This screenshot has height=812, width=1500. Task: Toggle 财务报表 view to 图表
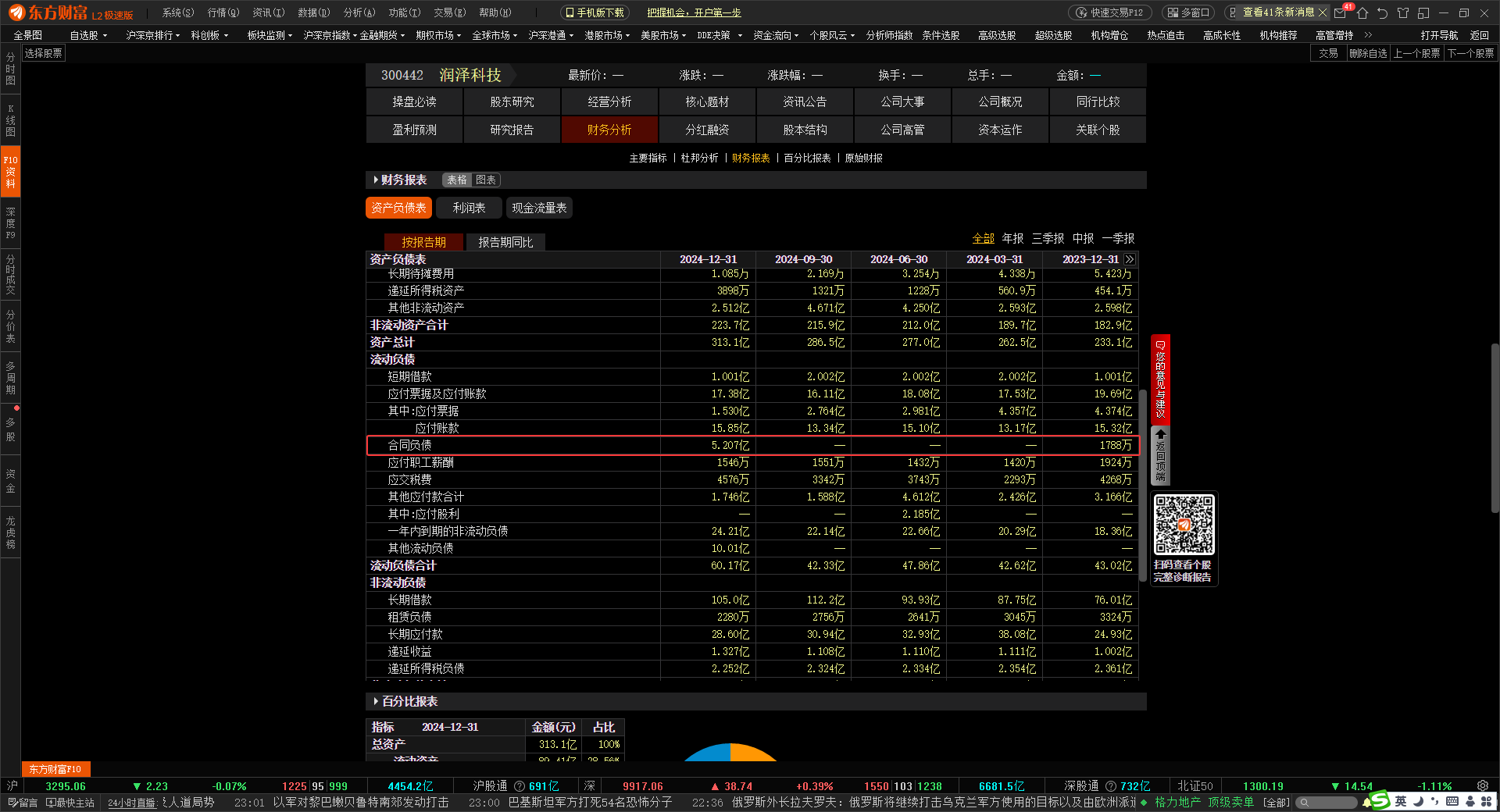[486, 180]
